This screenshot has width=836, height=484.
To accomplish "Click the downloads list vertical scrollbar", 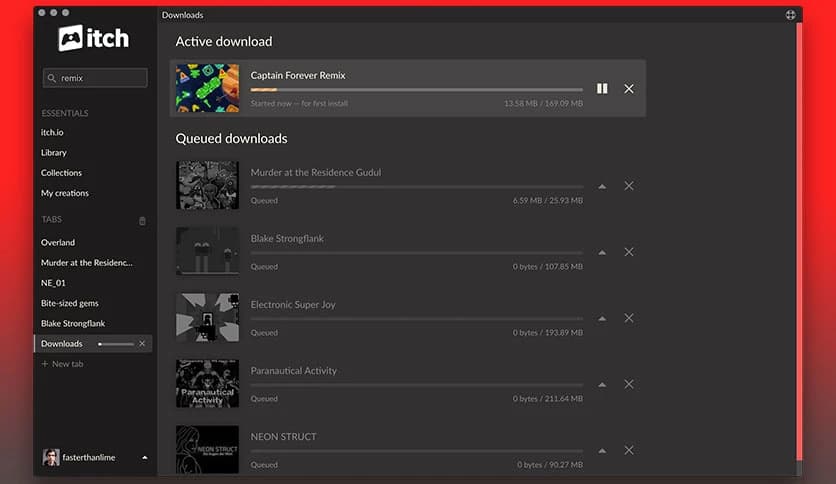I will [799, 241].
